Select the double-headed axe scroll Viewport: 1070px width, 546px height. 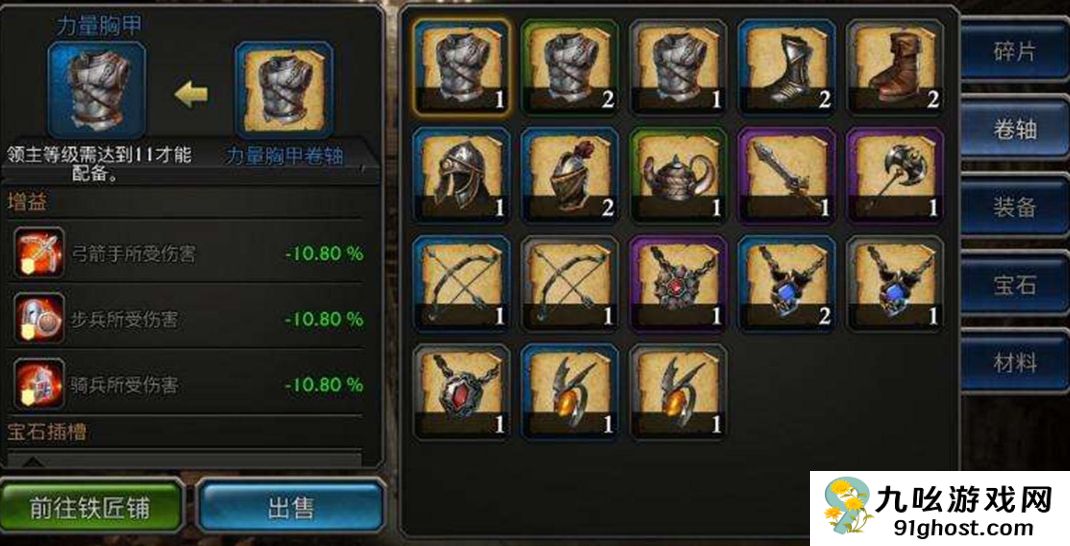coord(895,175)
